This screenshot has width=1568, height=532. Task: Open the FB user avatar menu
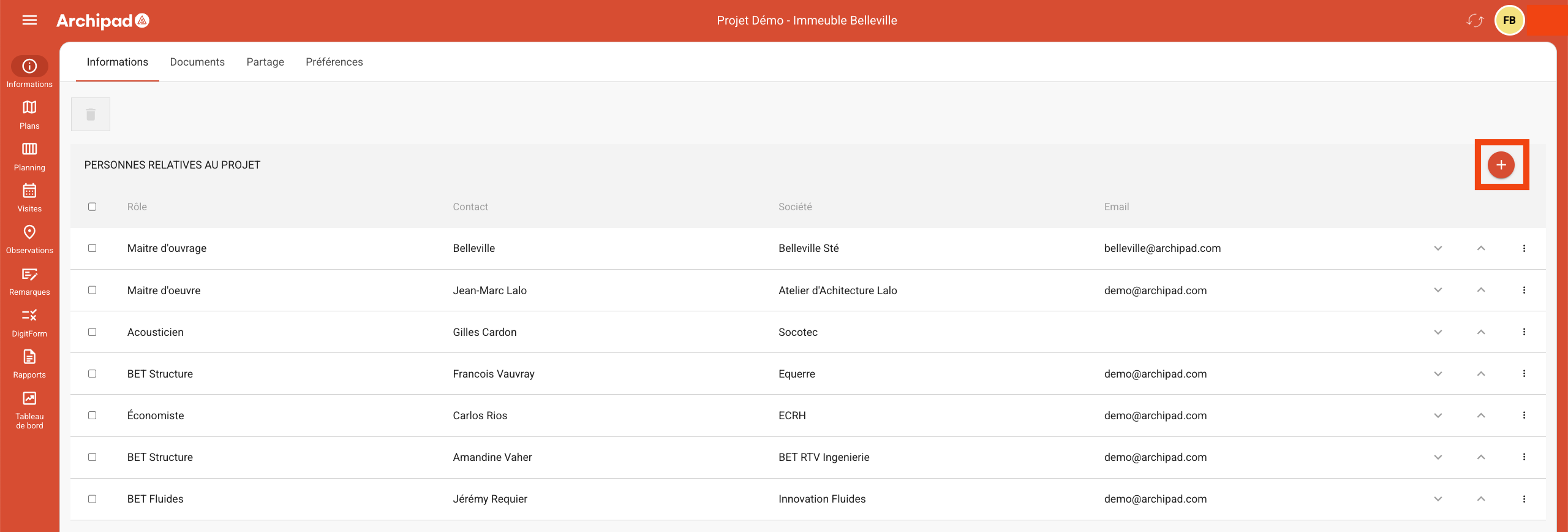tap(1509, 21)
